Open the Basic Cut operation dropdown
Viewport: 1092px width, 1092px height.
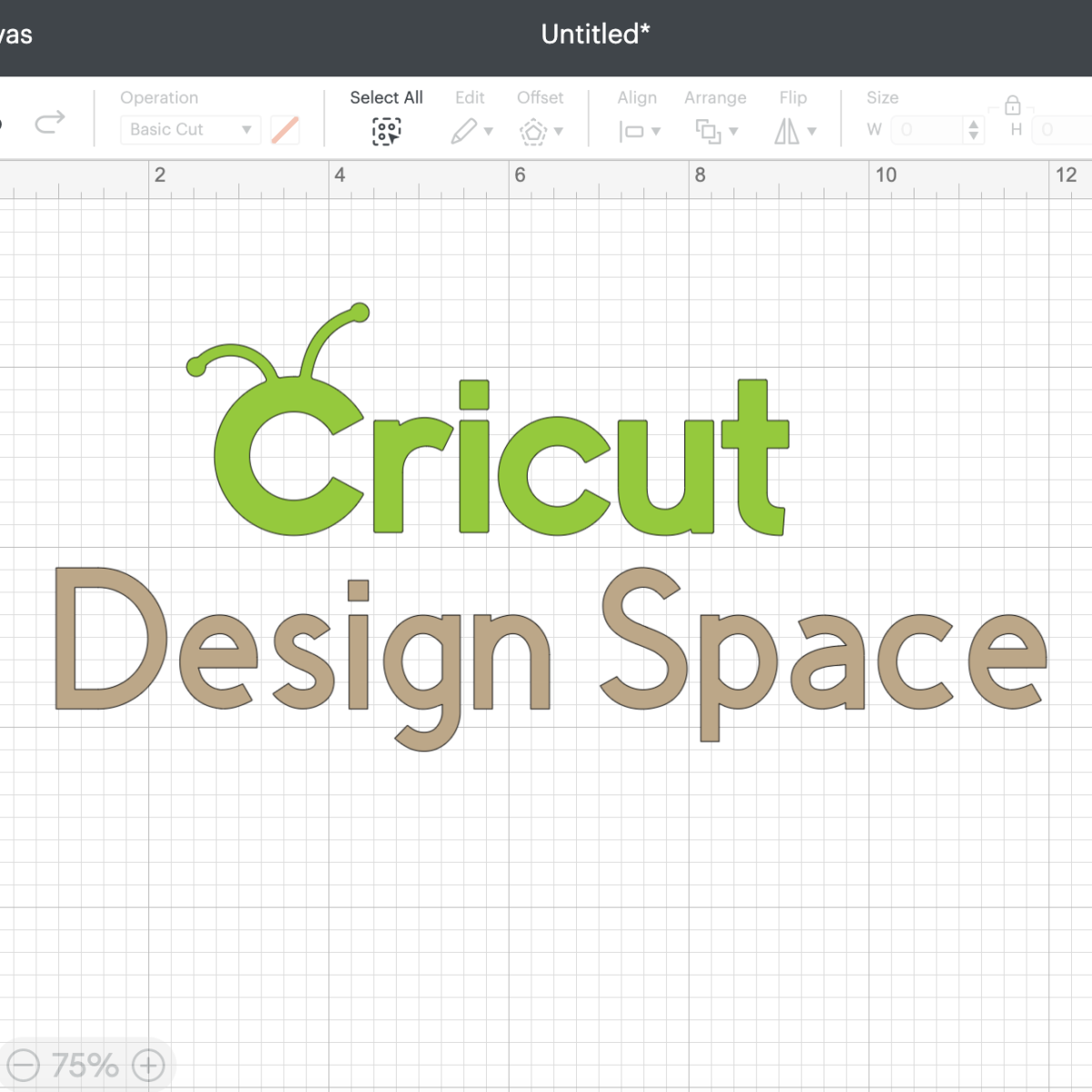click(x=190, y=129)
